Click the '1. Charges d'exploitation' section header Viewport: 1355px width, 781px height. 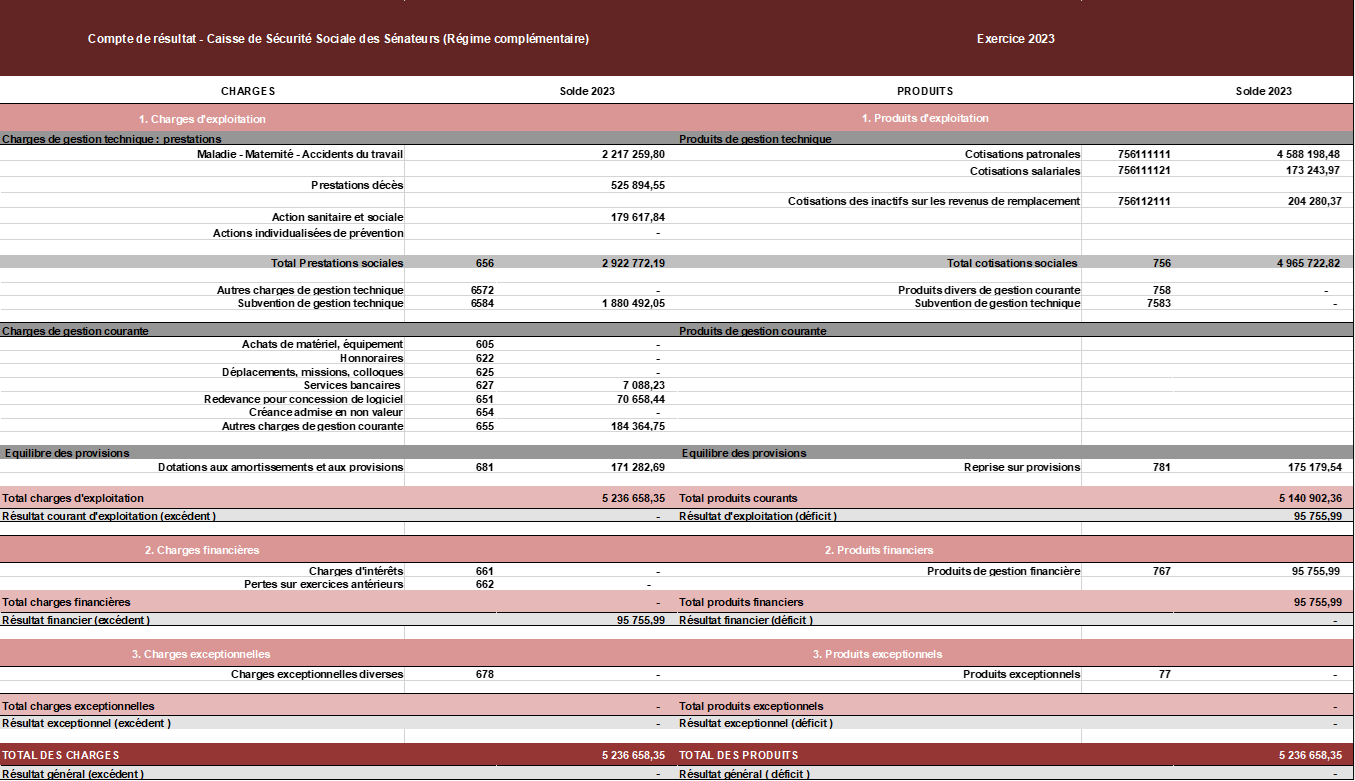202,119
